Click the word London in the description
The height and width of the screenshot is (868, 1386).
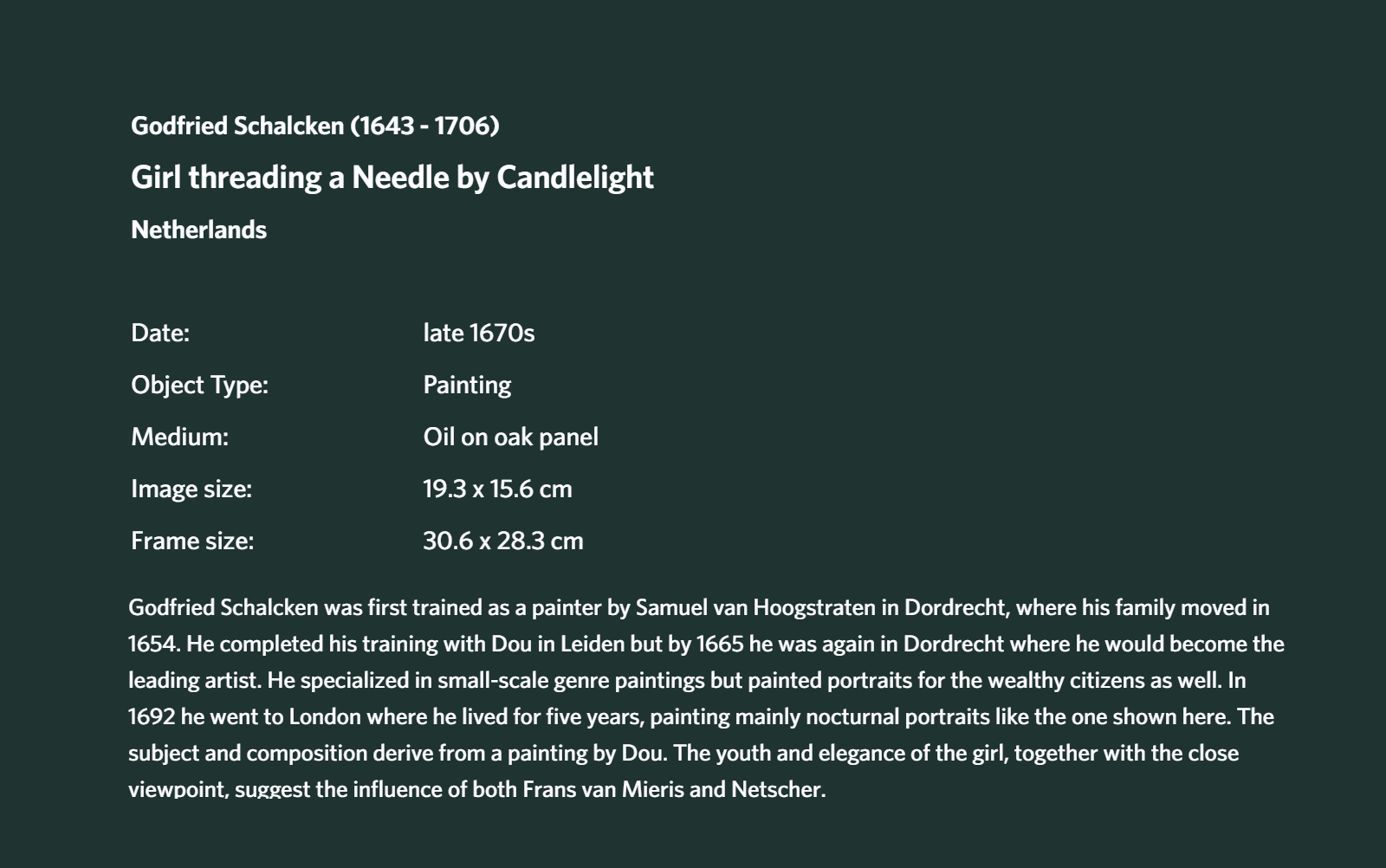(325, 716)
